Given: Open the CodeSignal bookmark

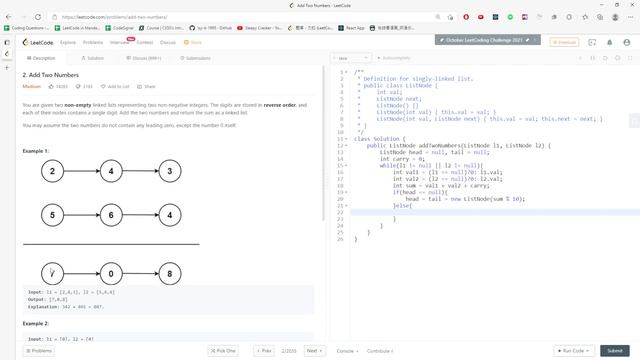Looking at the screenshot, I should pyautogui.click(x=120, y=28).
